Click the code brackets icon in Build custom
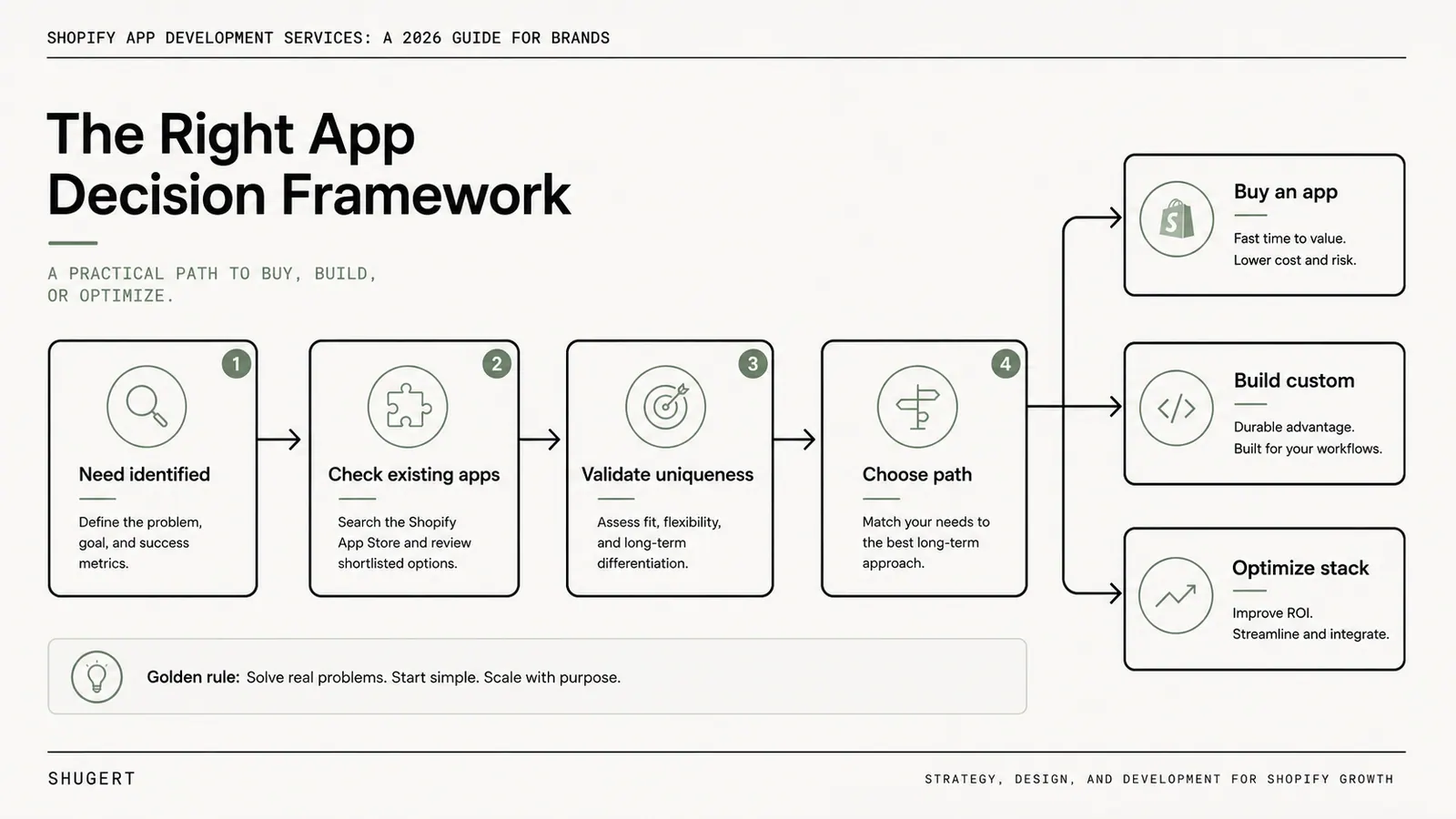 [x=1177, y=408]
